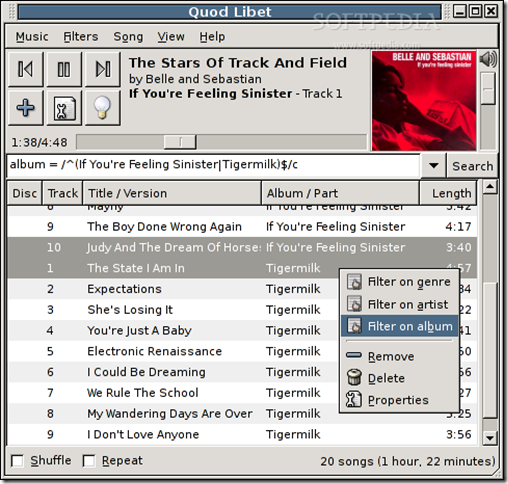
Task: Sort by the Disc column header
Action: pyautogui.click(x=25, y=193)
